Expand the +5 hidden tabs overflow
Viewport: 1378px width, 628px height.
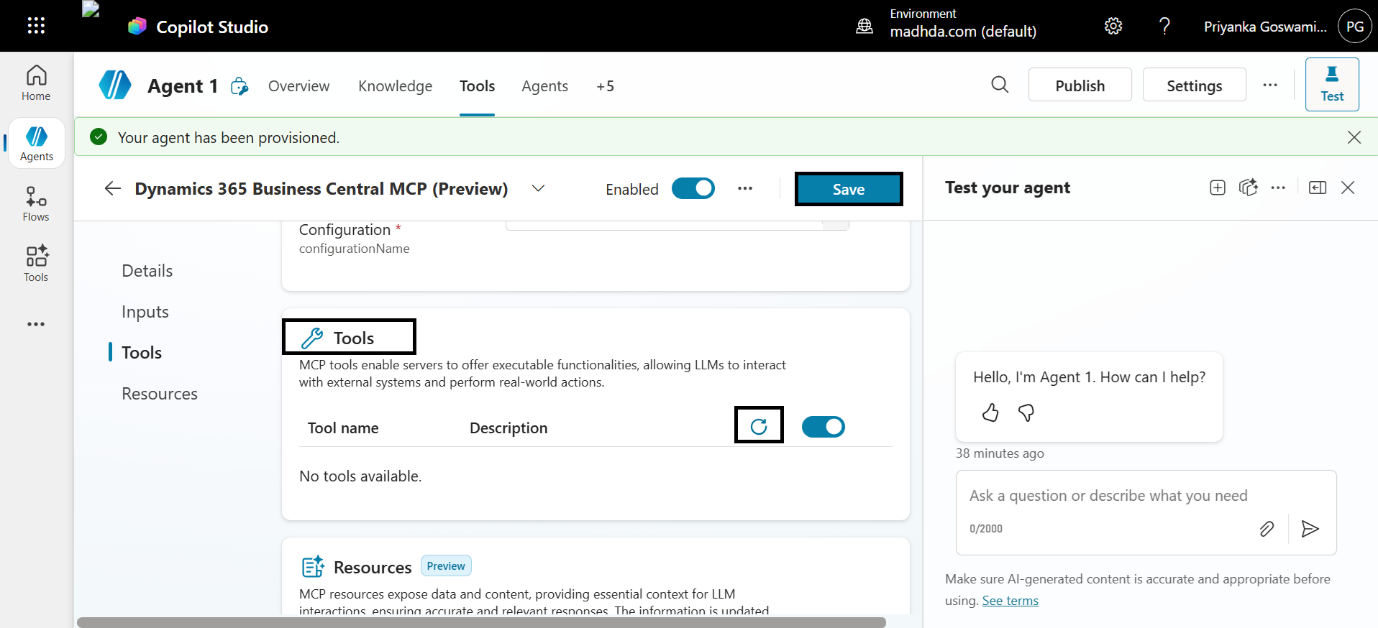point(605,86)
